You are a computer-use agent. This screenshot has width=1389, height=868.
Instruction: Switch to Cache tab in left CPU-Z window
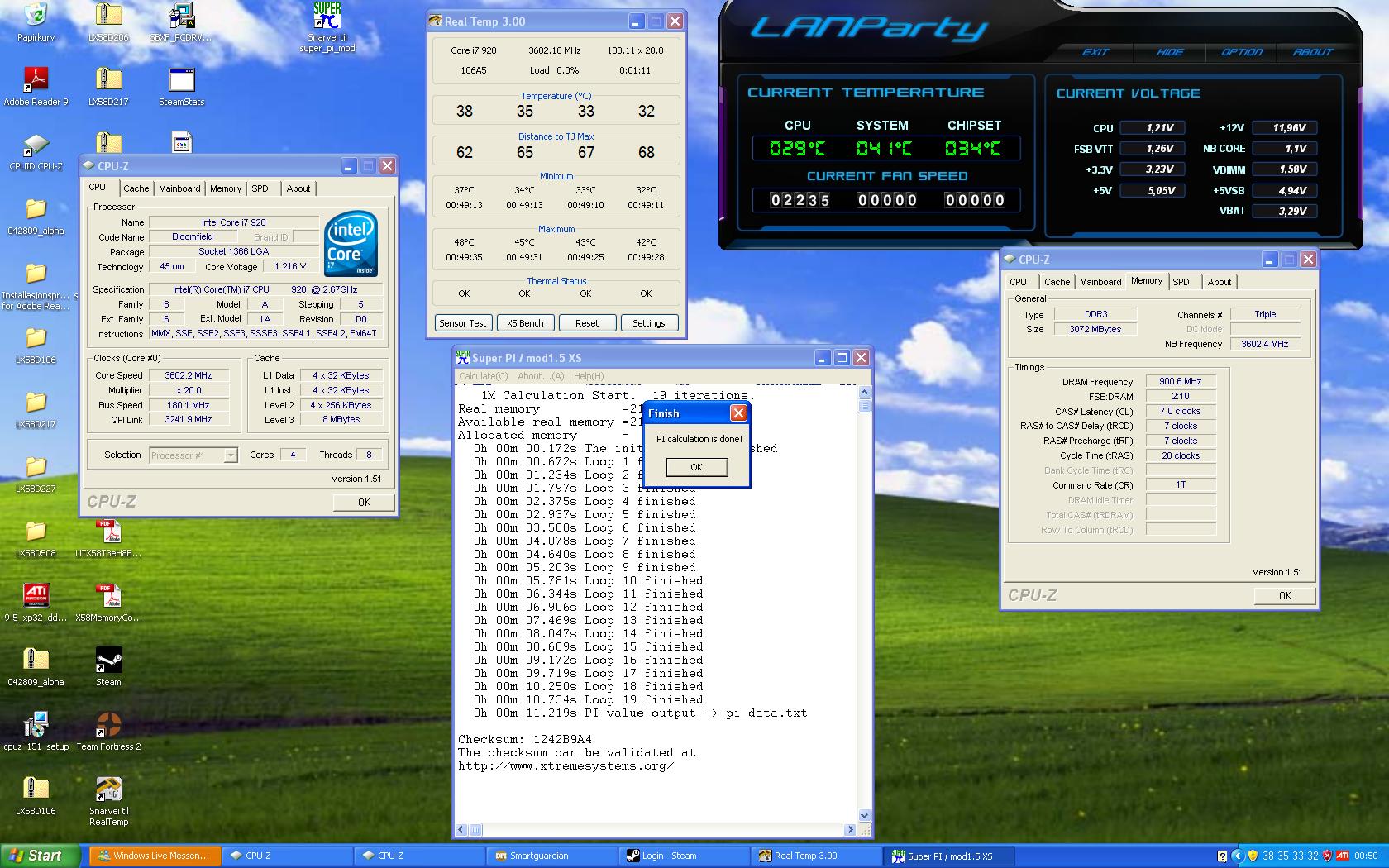tap(136, 188)
